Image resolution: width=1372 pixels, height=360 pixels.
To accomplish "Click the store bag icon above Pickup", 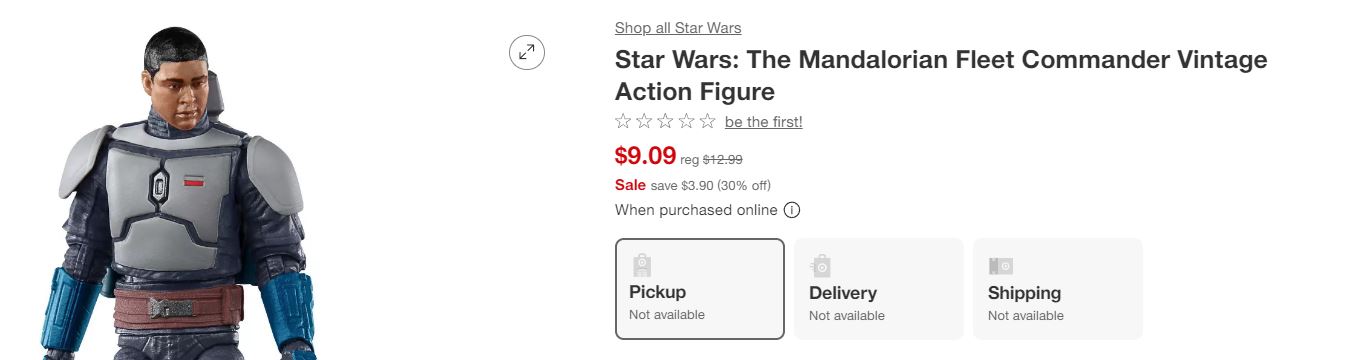I will tap(642, 265).
